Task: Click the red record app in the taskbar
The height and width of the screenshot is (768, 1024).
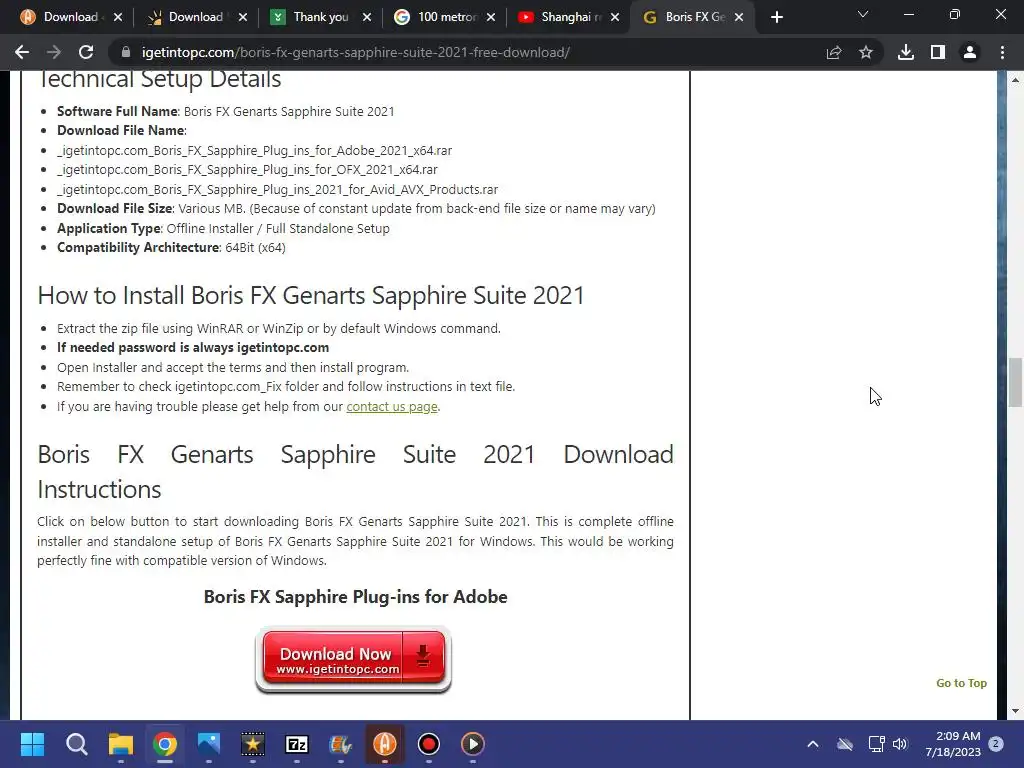Action: [x=429, y=744]
